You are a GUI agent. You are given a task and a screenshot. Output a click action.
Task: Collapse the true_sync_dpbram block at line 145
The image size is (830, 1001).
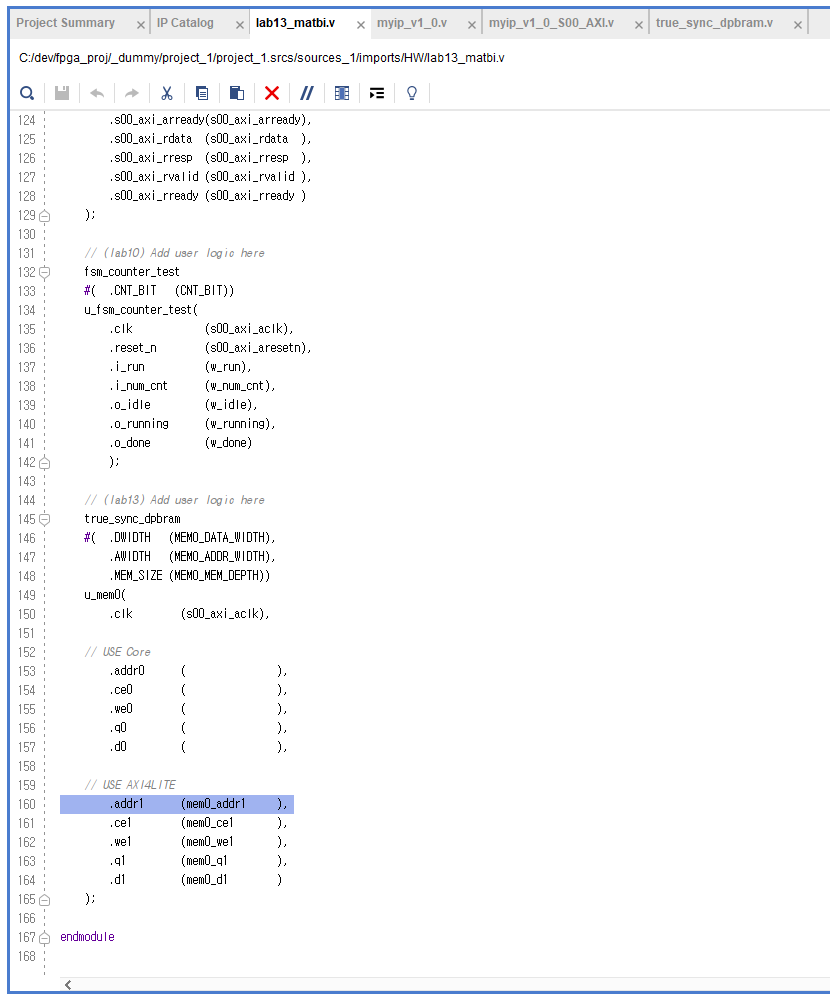pos(45,520)
